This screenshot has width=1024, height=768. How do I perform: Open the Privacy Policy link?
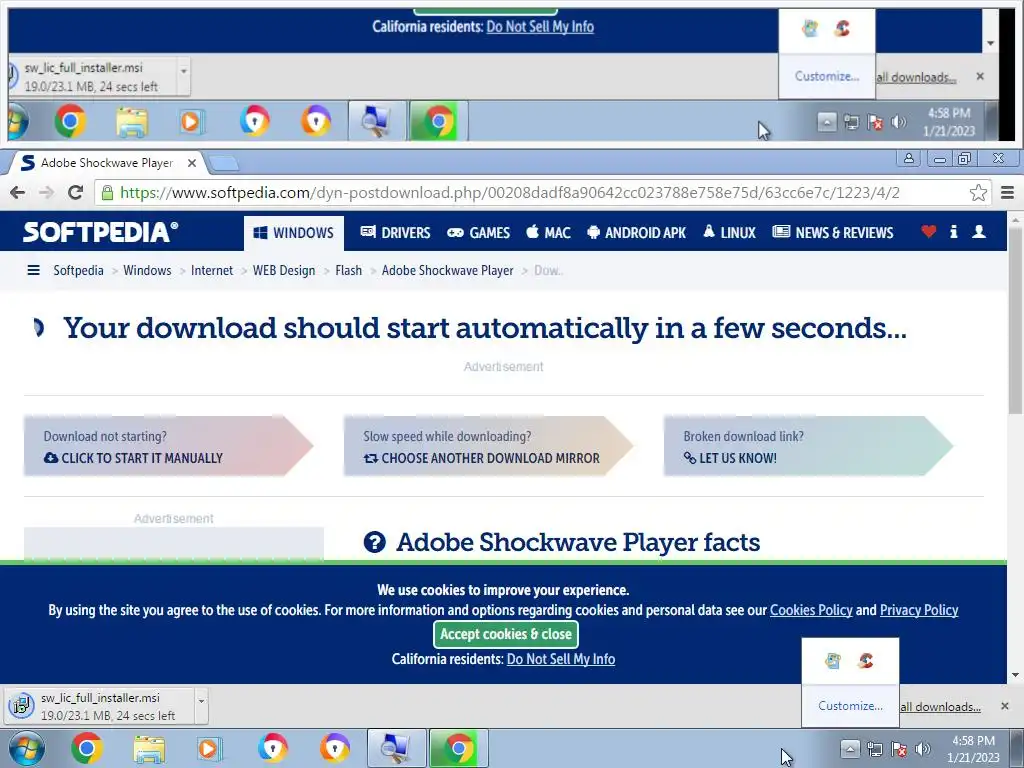click(919, 610)
